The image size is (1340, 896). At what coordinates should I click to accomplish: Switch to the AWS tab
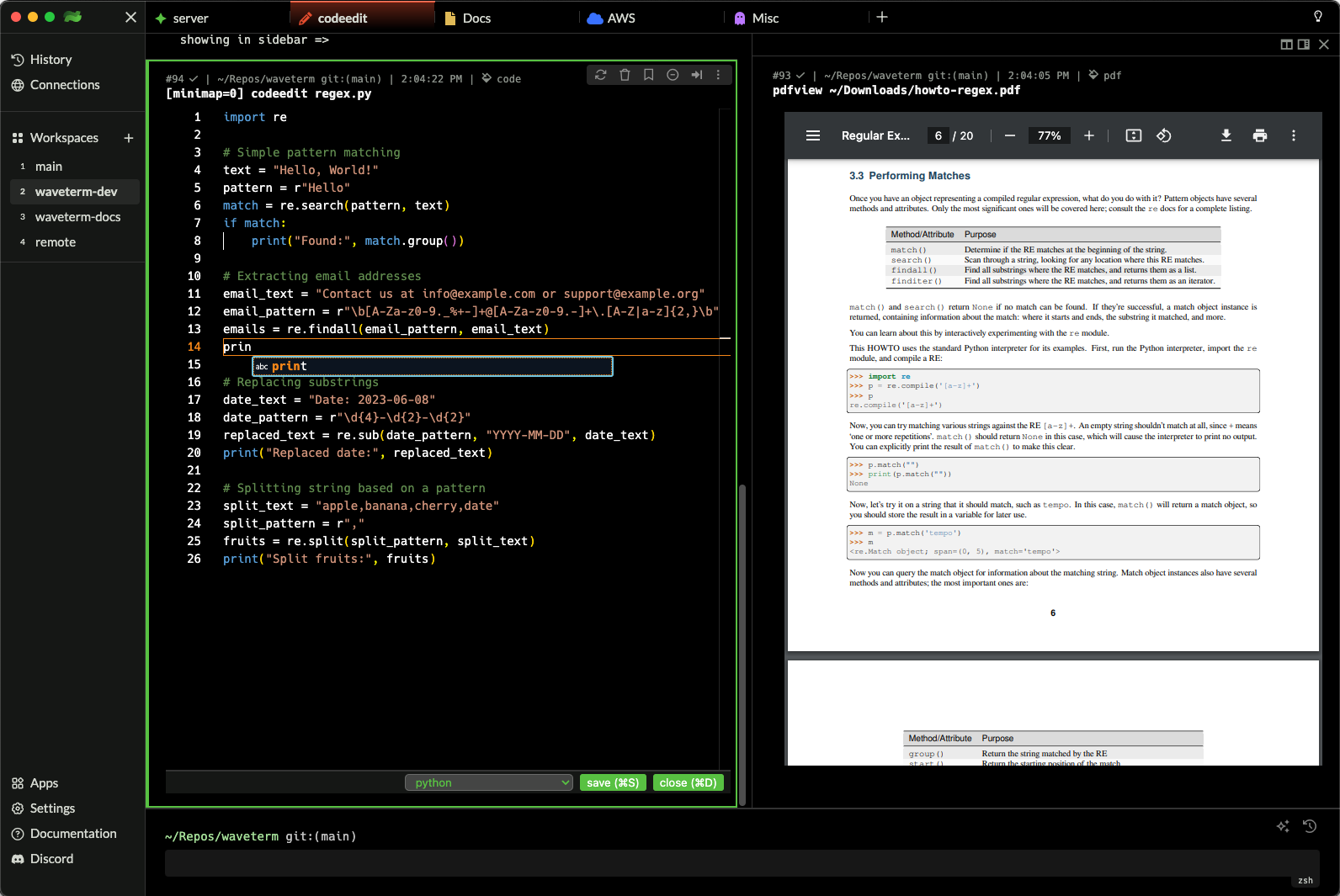pyautogui.click(x=620, y=18)
